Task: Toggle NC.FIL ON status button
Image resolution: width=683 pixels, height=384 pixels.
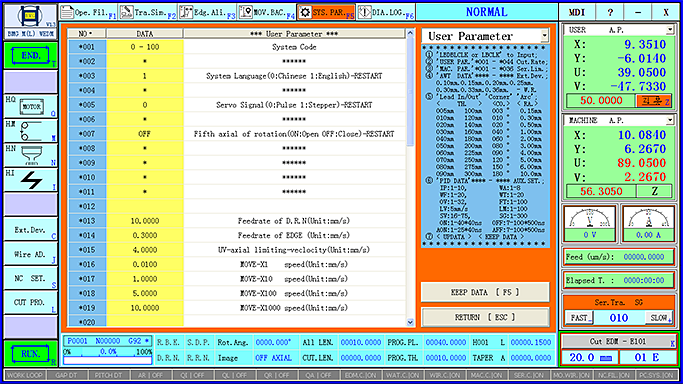Action: pos(613,375)
